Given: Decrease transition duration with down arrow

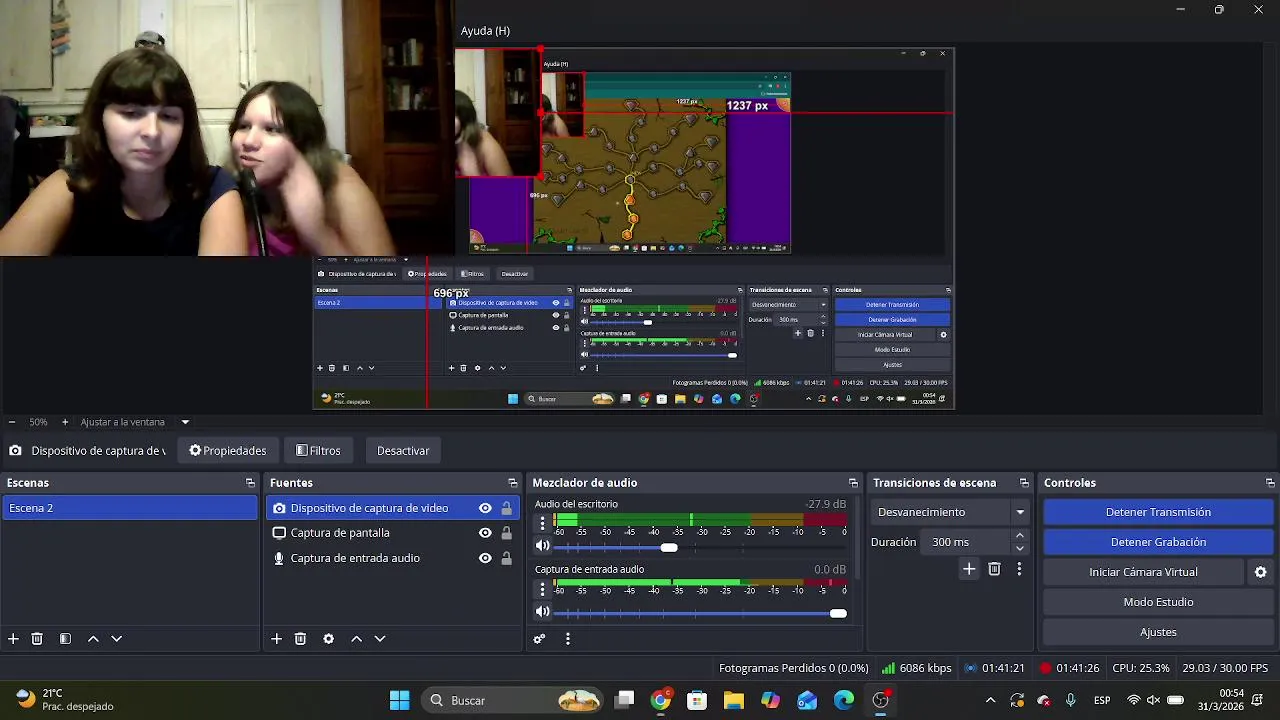Looking at the screenshot, I should [1020, 548].
